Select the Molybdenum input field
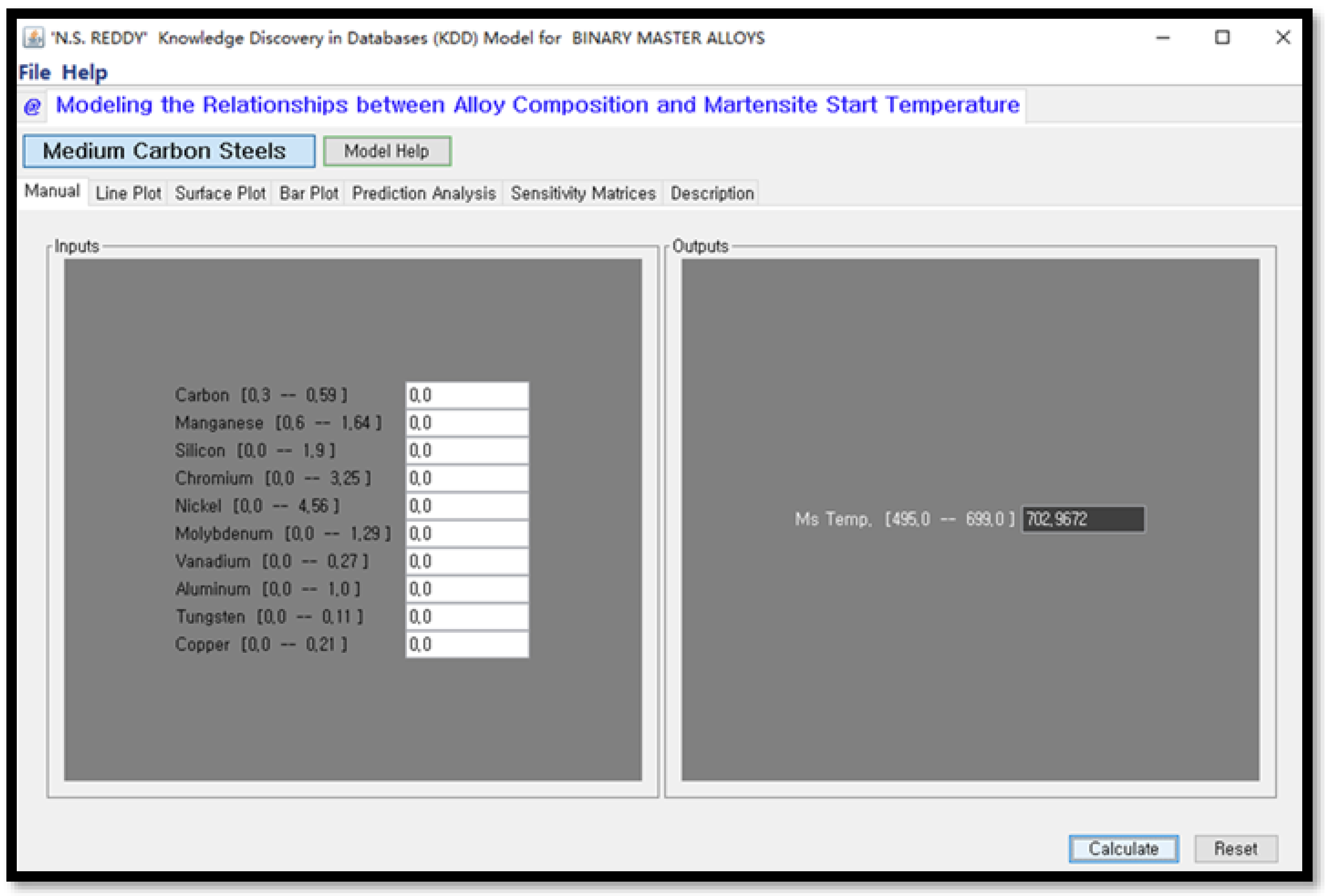 coord(467,533)
